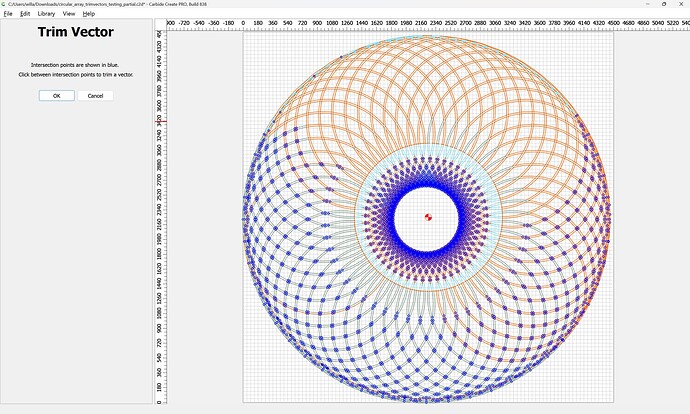Open the Help menu

point(89,13)
